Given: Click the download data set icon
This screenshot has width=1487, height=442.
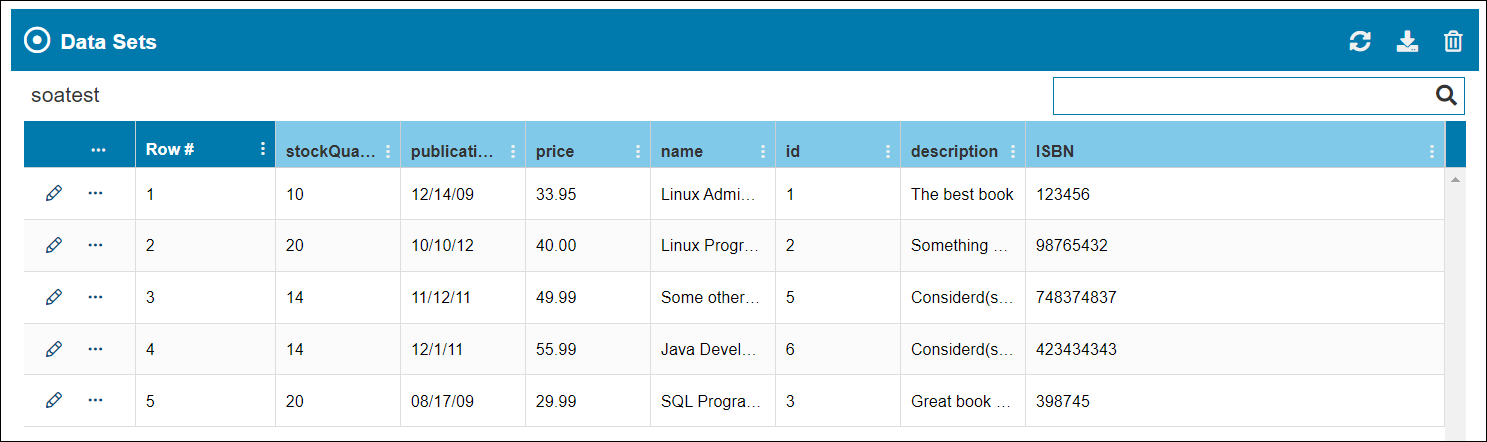Looking at the screenshot, I should coord(1407,41).
